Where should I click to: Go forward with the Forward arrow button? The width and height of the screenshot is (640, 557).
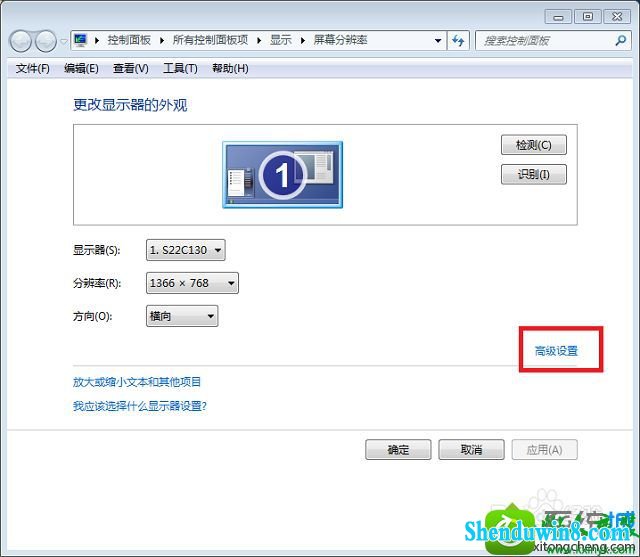pos(46,41)
